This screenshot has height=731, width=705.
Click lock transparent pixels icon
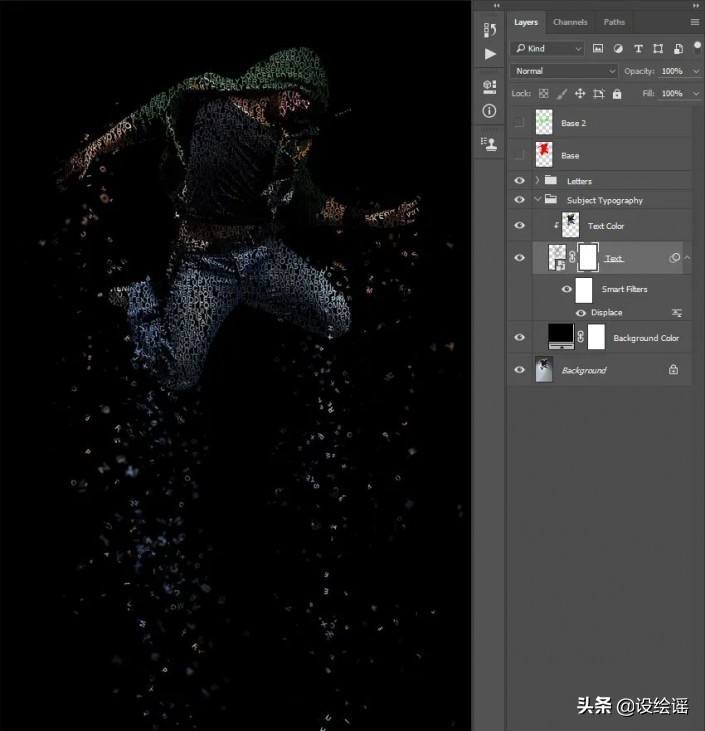point(543,94)
